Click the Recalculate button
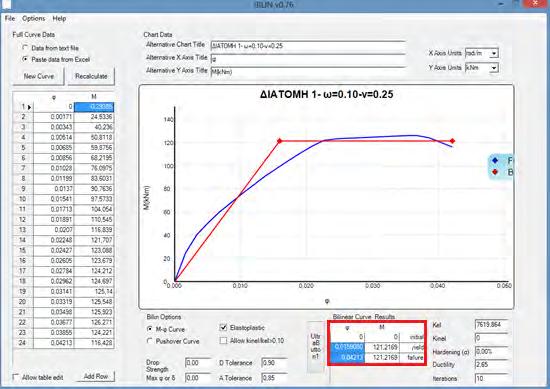Image resolution: width=550 pixels, height=389 pixels. [x=91, y=76]
